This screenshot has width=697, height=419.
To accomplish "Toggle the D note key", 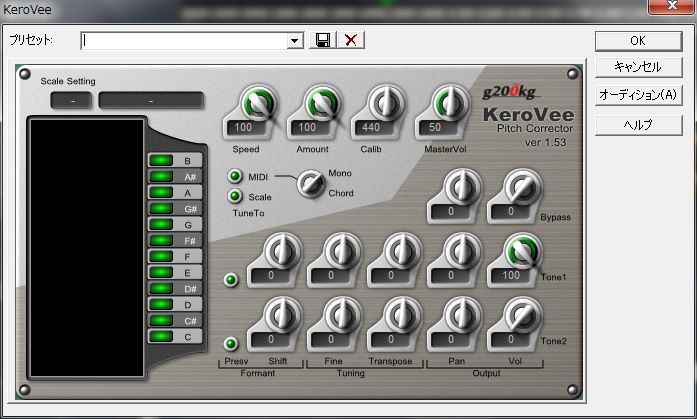I will [175, 304].
